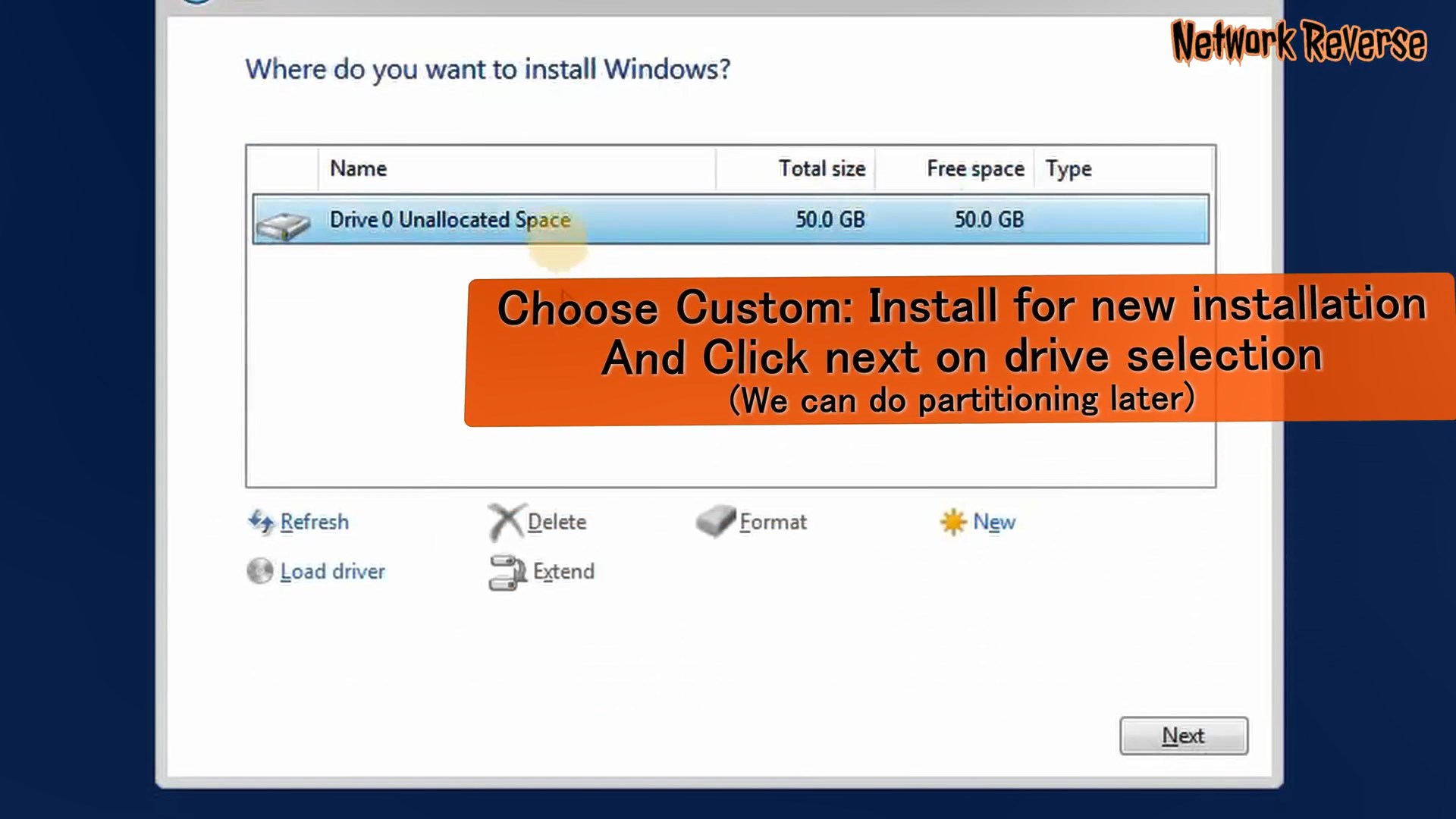Click the 50.0 GB Free space value
Viewport: 1456px width, 819px height.
click(x=990, y=219)
